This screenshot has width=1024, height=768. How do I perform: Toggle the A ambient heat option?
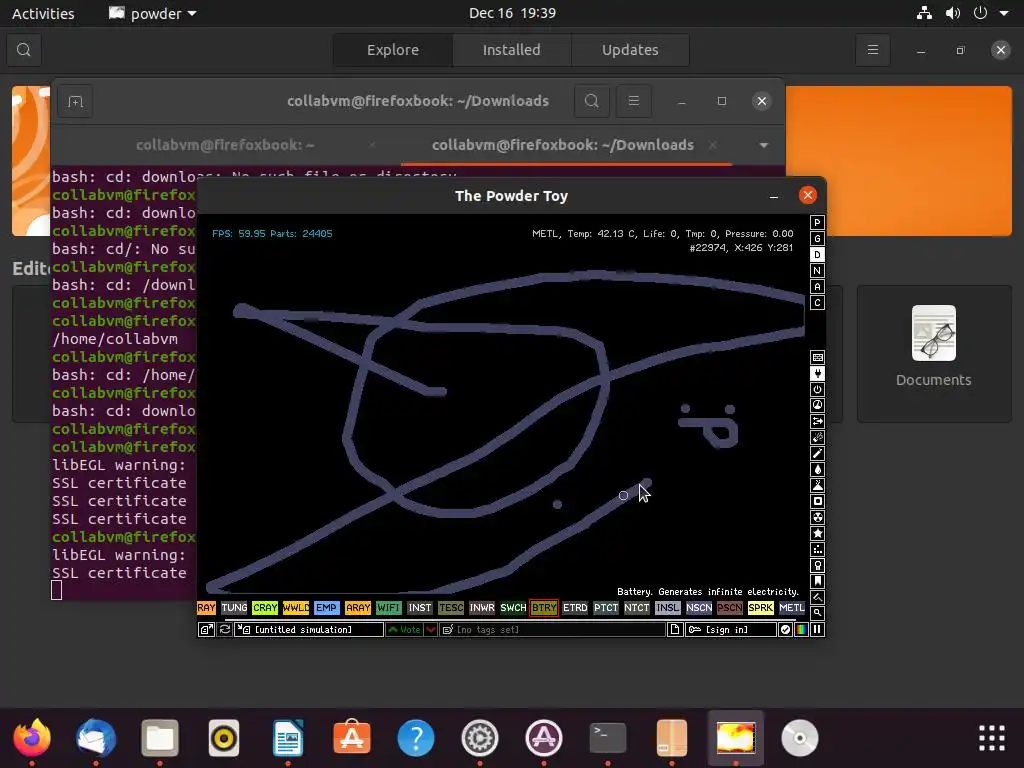pyautogui.click(x=817, y=287)
